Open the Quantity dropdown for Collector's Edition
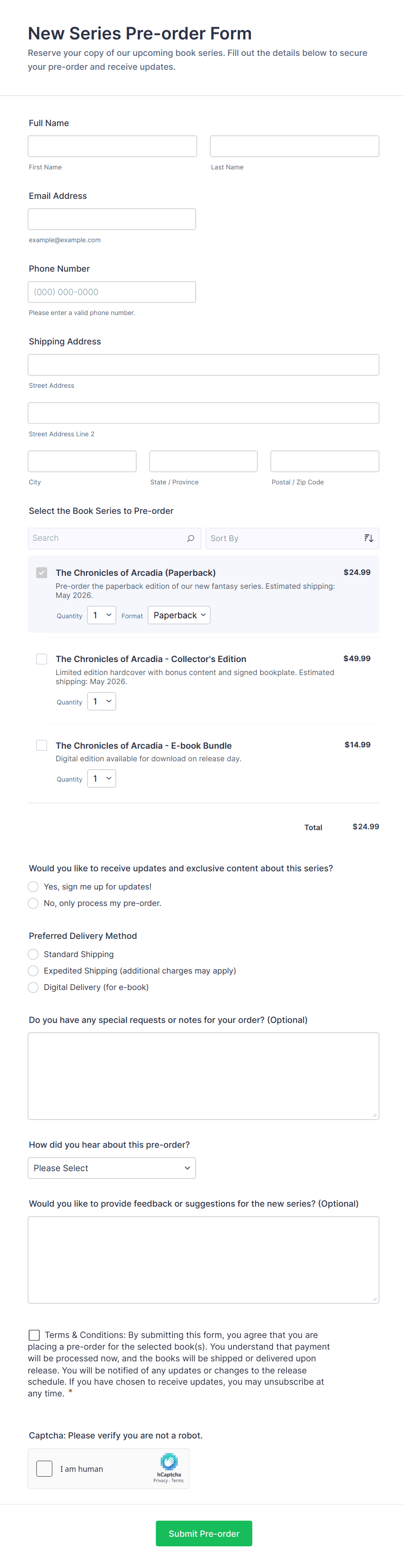Image resolution: width=403 pixels, height=1568 pixels. click(x=101, y=701)
